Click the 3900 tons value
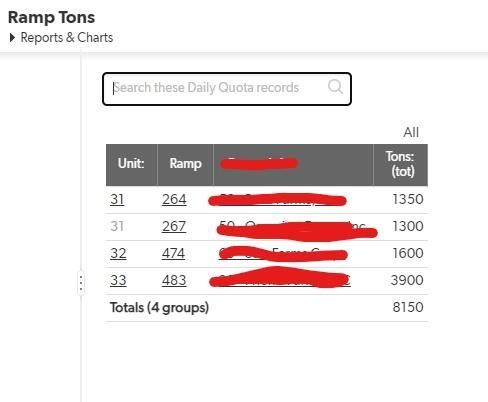This screenshot has height=402, width=488. [x=407, y=280]
